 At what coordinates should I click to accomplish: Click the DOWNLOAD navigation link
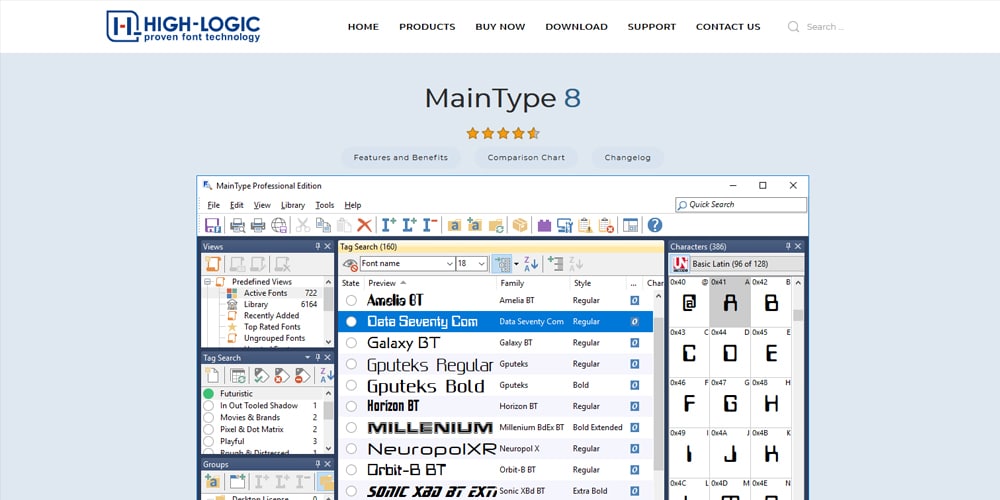[577, 27]
